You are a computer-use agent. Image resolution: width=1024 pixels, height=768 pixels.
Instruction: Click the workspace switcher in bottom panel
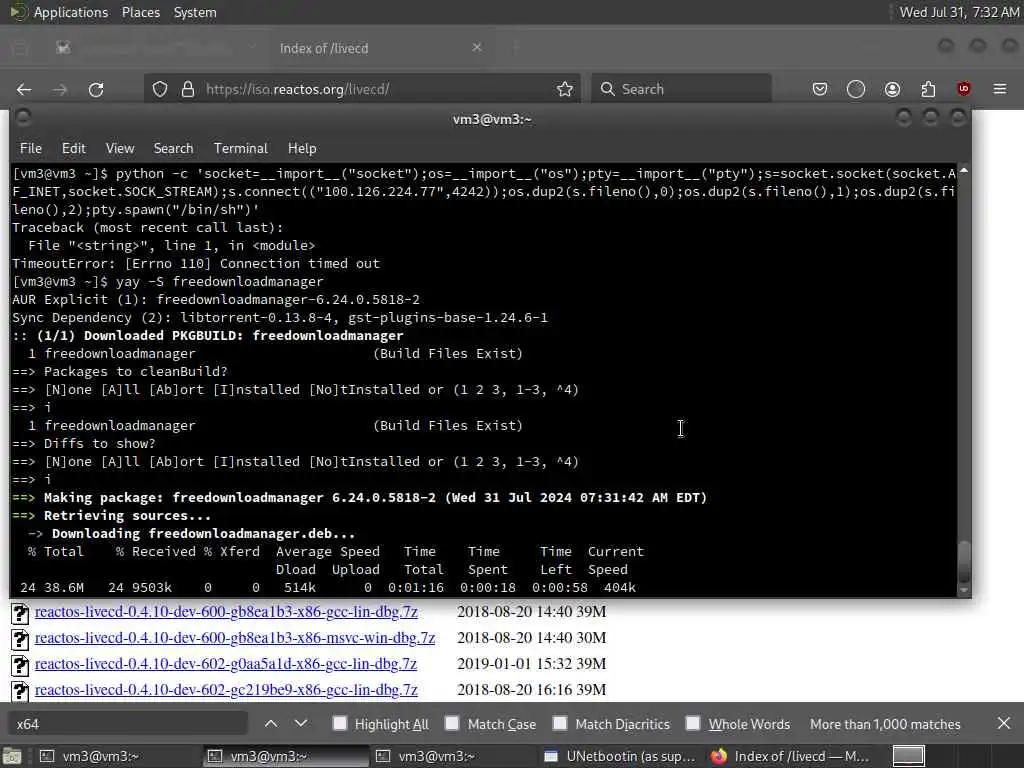(908, 756)
